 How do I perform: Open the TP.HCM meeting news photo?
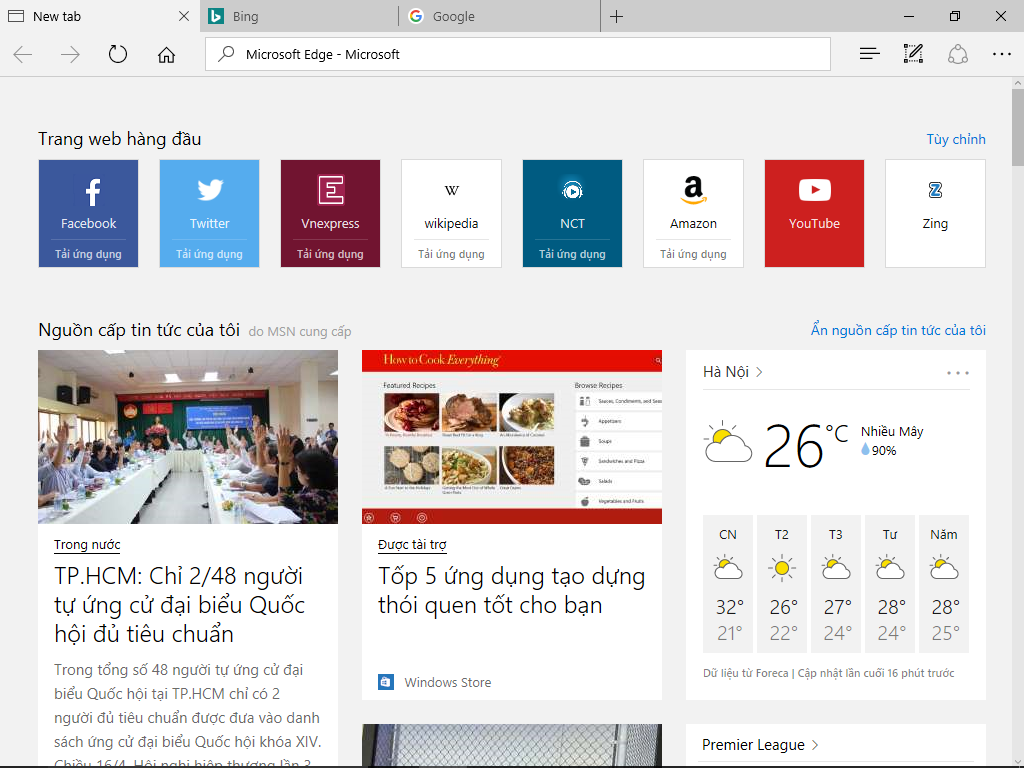[x=188, y=437]
